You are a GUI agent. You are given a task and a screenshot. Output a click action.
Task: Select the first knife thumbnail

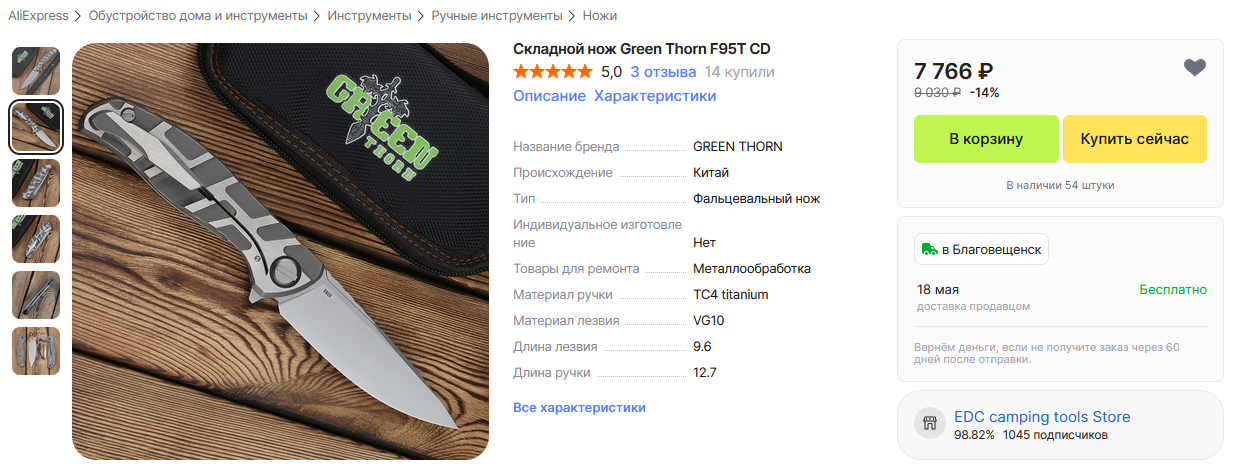[x=36, y=71]
